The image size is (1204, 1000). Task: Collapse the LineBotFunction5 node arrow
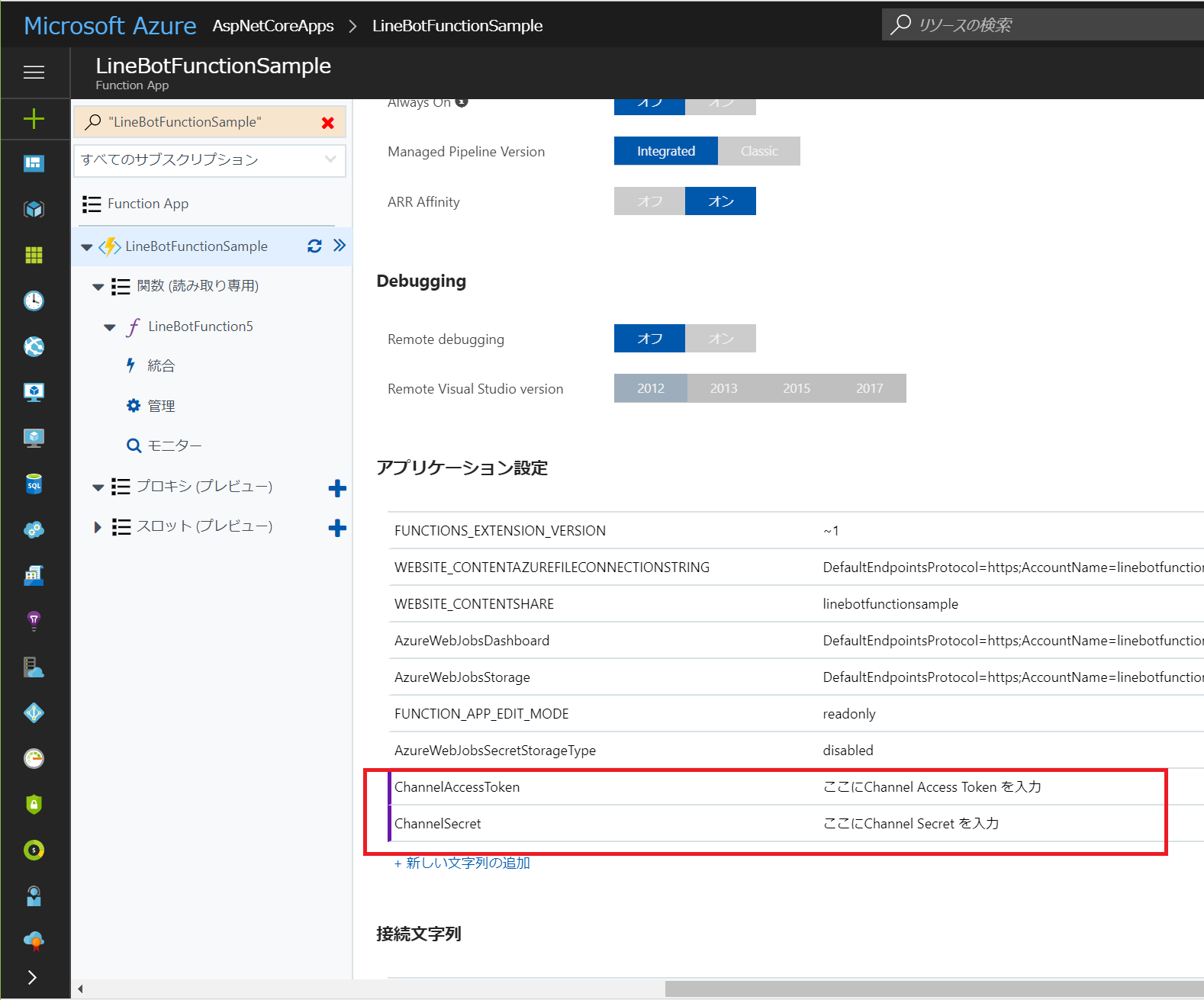(110, 327)
